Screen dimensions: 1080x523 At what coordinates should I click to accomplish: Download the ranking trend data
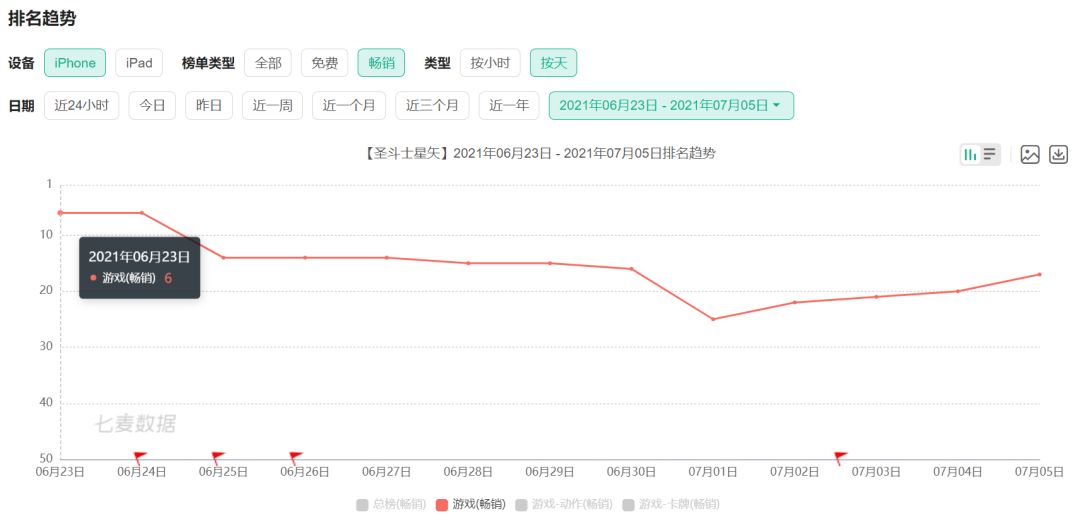tap(1058, 154)
